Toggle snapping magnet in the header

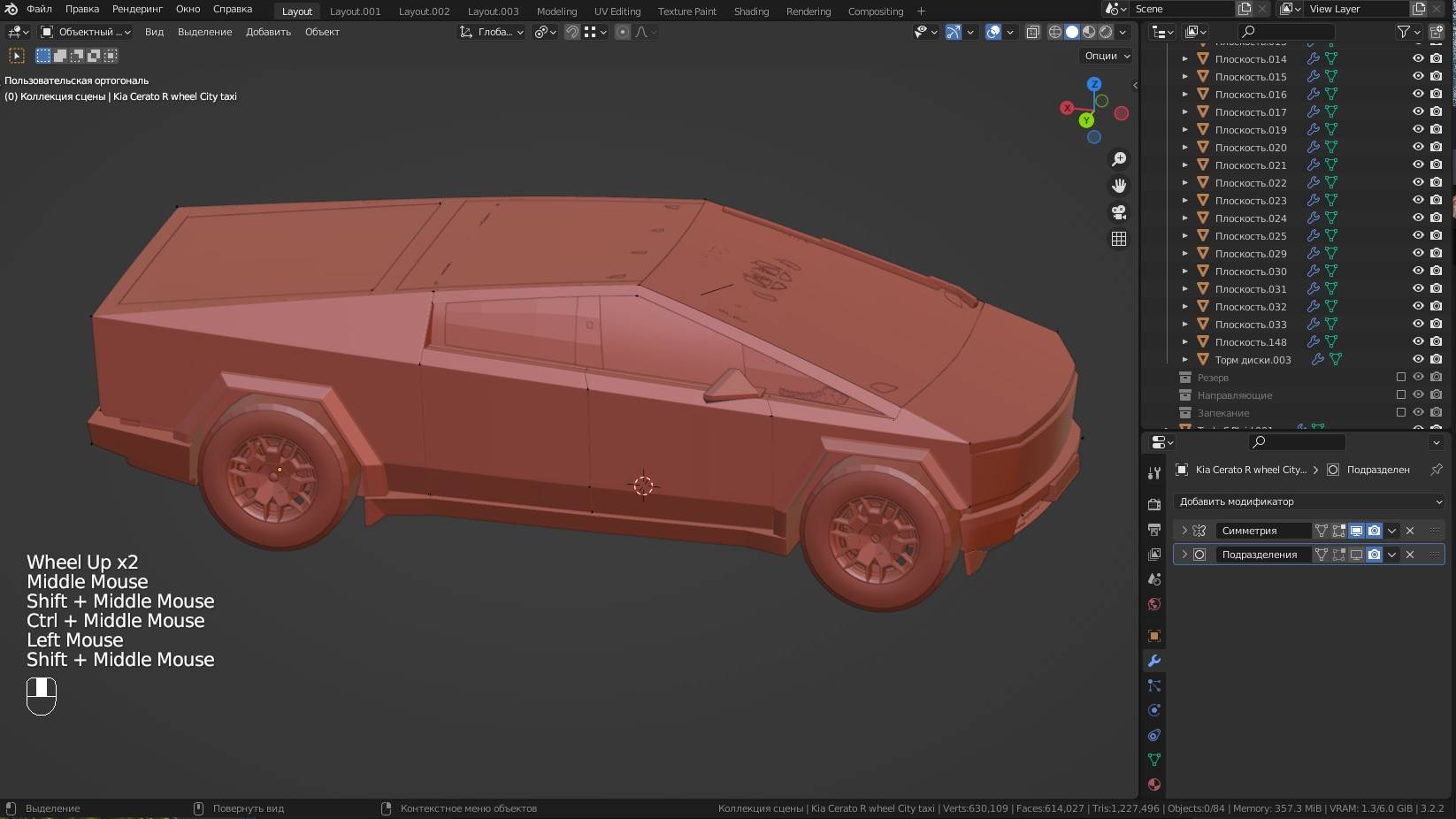[572, 32]
